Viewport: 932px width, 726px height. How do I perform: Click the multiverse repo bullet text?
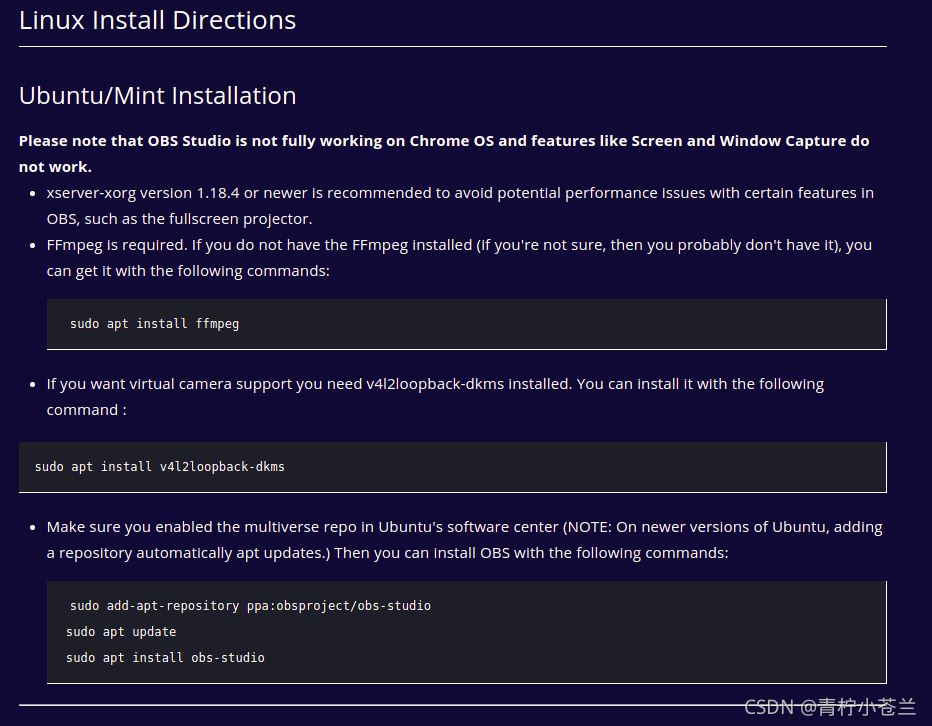pos(464,527)
